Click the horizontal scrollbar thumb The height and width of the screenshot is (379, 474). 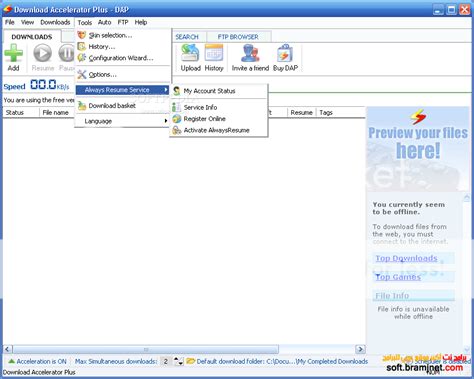[146, 349]
